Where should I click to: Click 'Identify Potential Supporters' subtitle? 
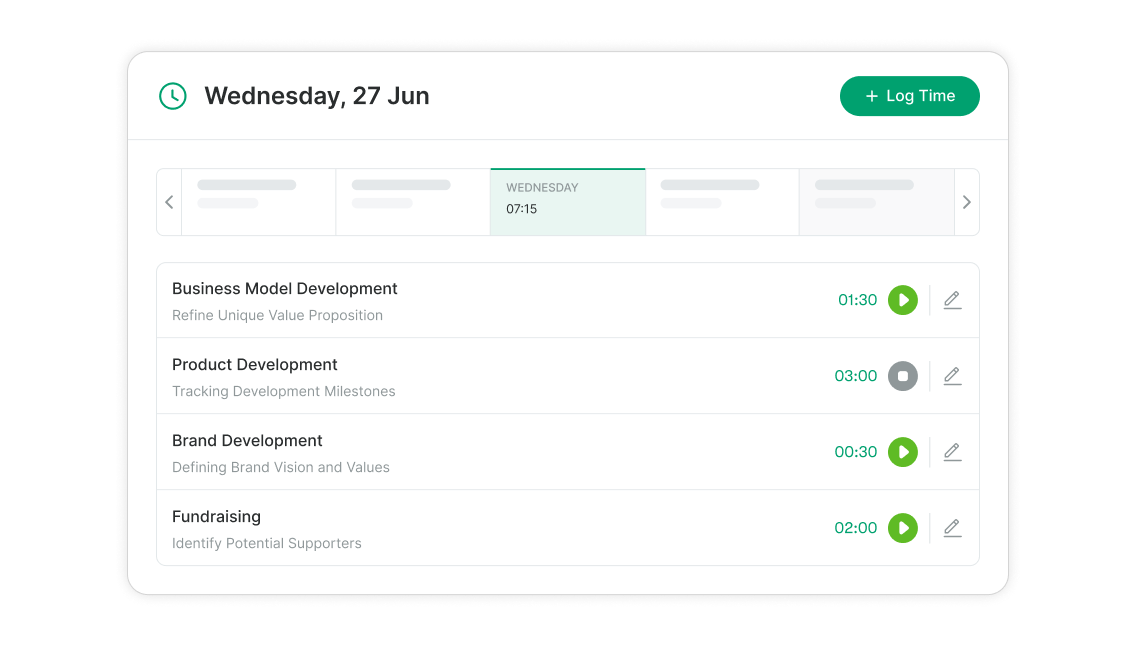point(267,544)
